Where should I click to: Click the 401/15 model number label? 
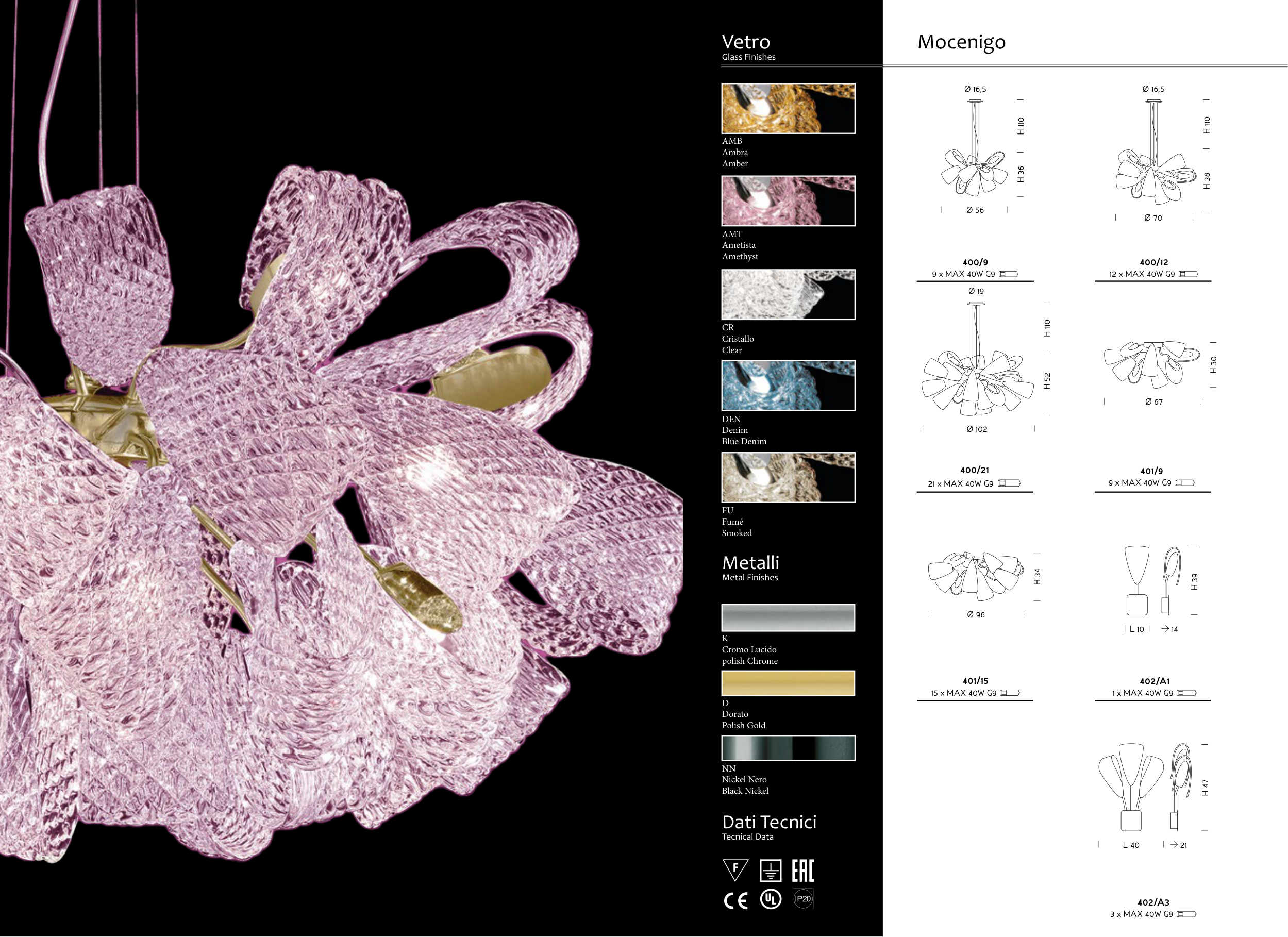coord(975,681)
